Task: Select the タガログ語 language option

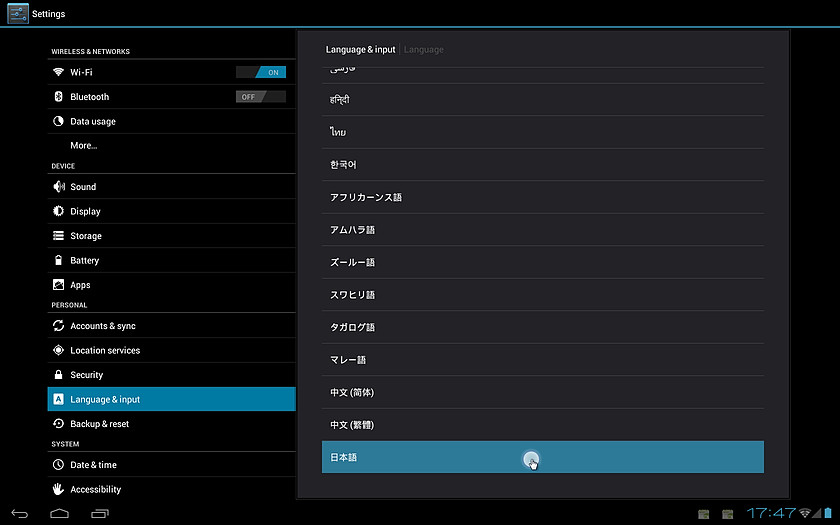Action: [x=543, y=327]
